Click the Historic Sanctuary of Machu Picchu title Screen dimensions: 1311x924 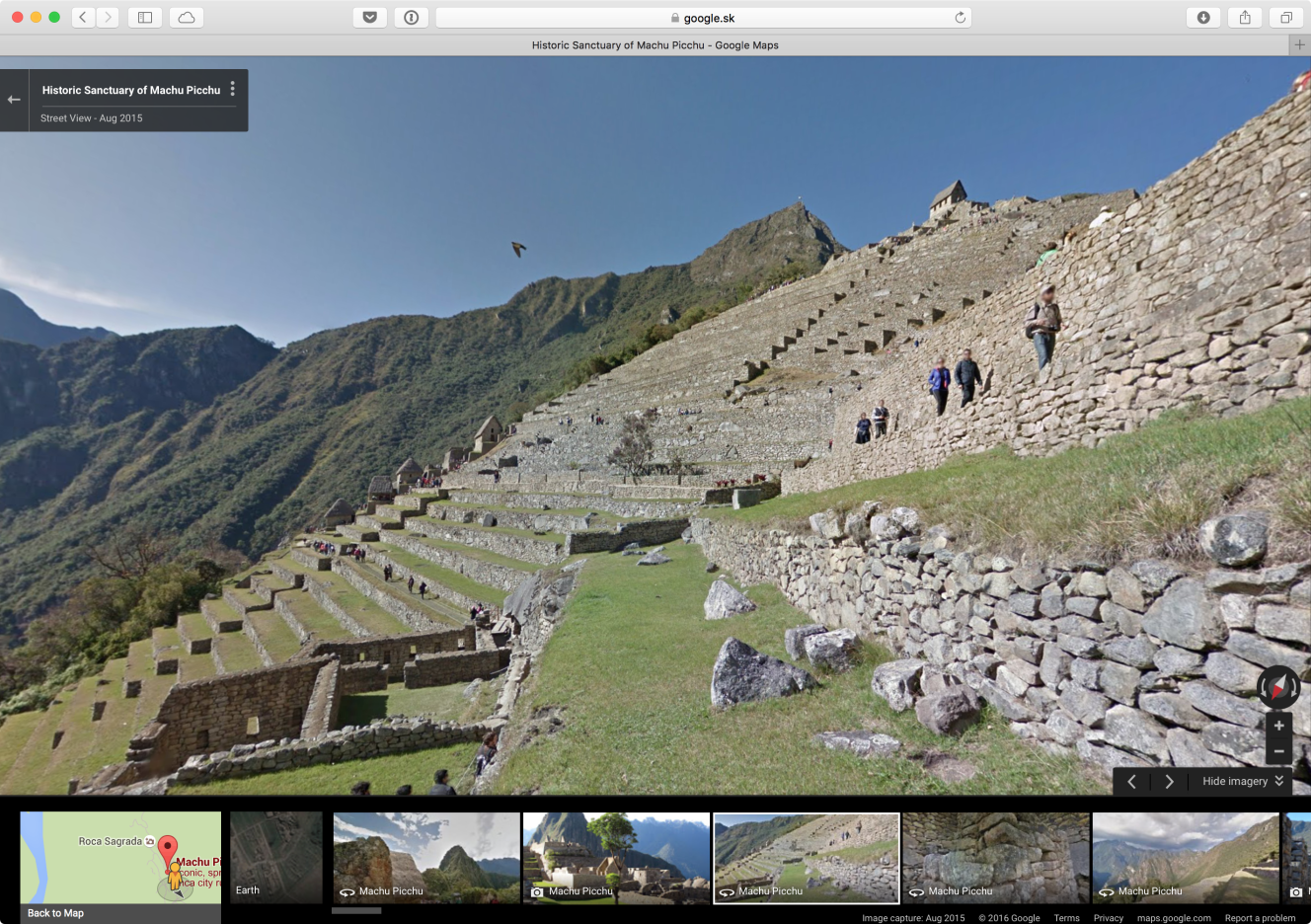[131, 90]
